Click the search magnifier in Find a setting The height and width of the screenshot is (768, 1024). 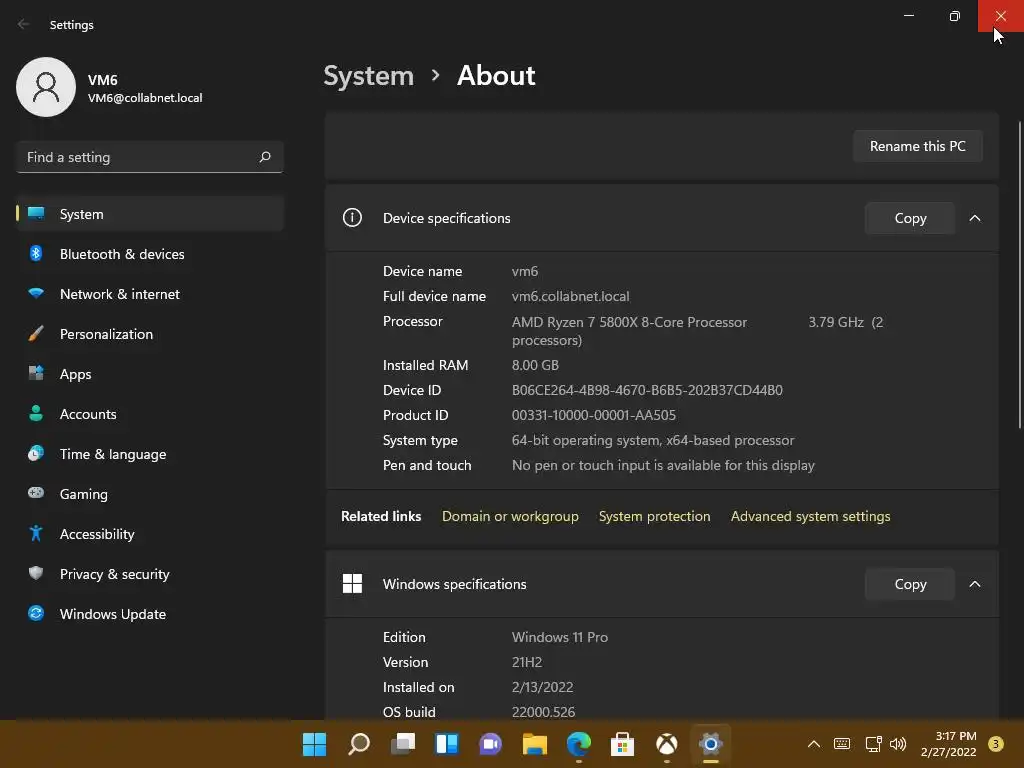coord(264,157)
